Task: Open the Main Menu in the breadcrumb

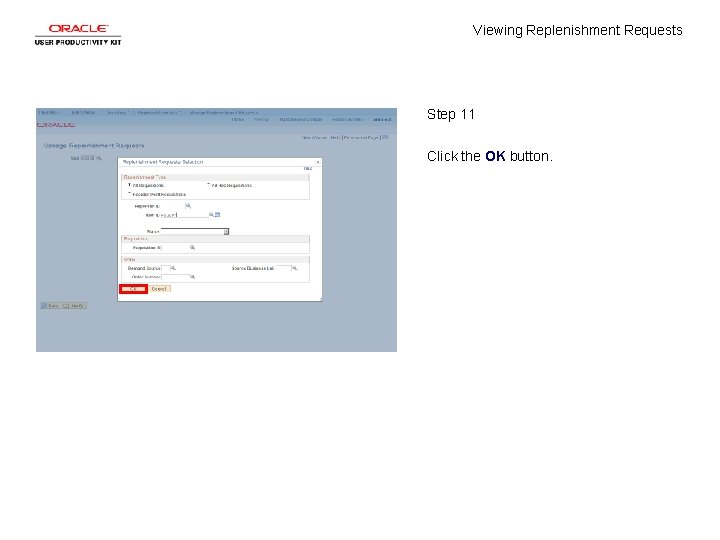Action: (83, 112)
